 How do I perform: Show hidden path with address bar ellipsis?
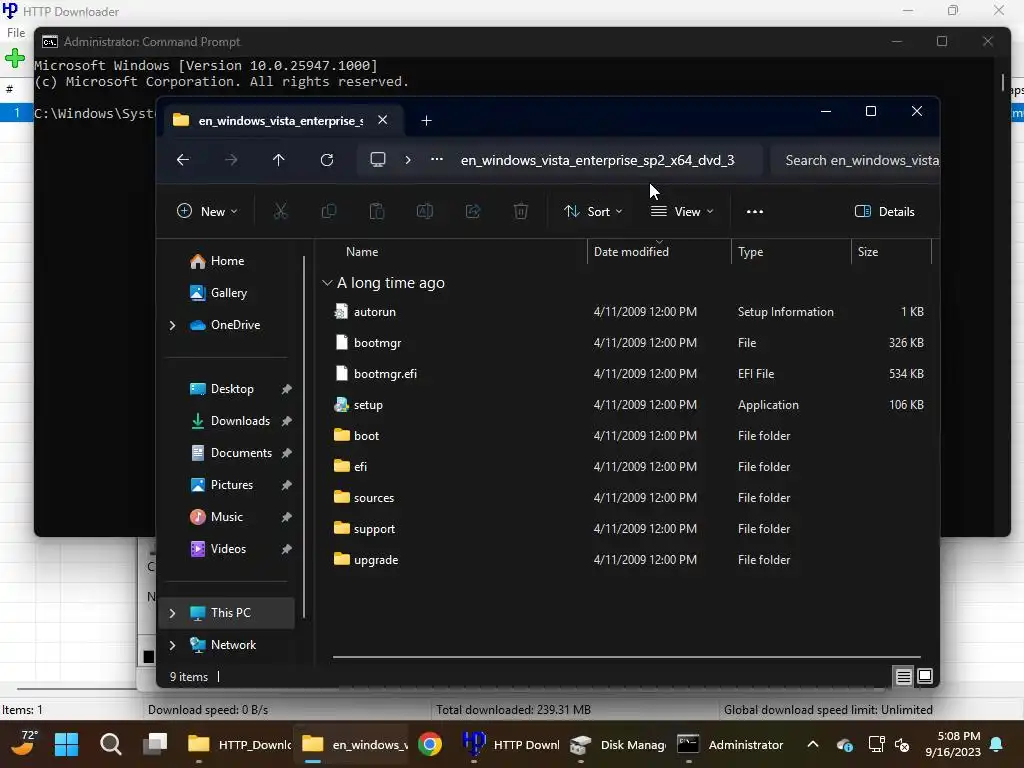437,159
